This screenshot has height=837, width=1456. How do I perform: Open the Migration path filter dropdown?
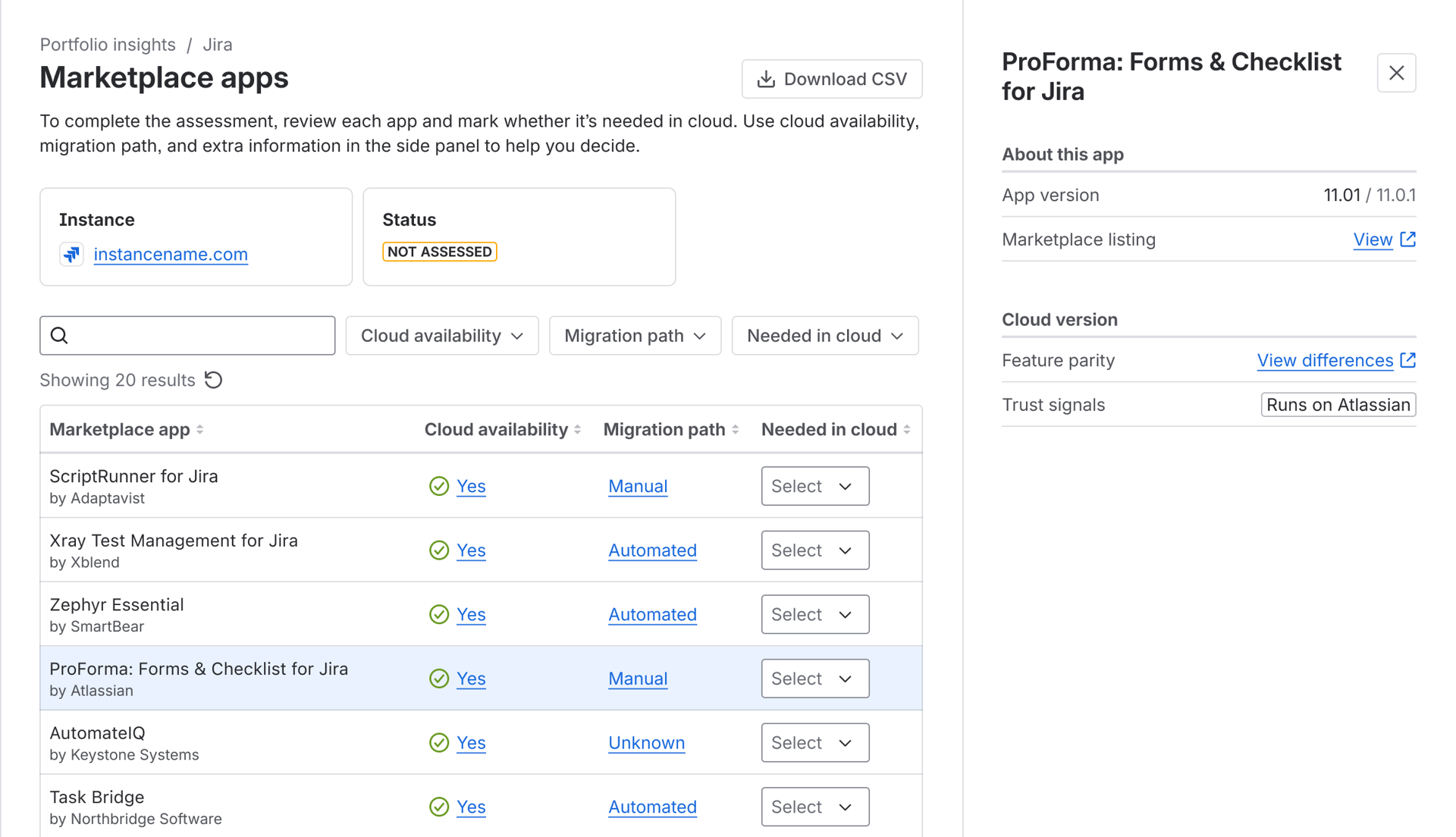tap(635, 335)
